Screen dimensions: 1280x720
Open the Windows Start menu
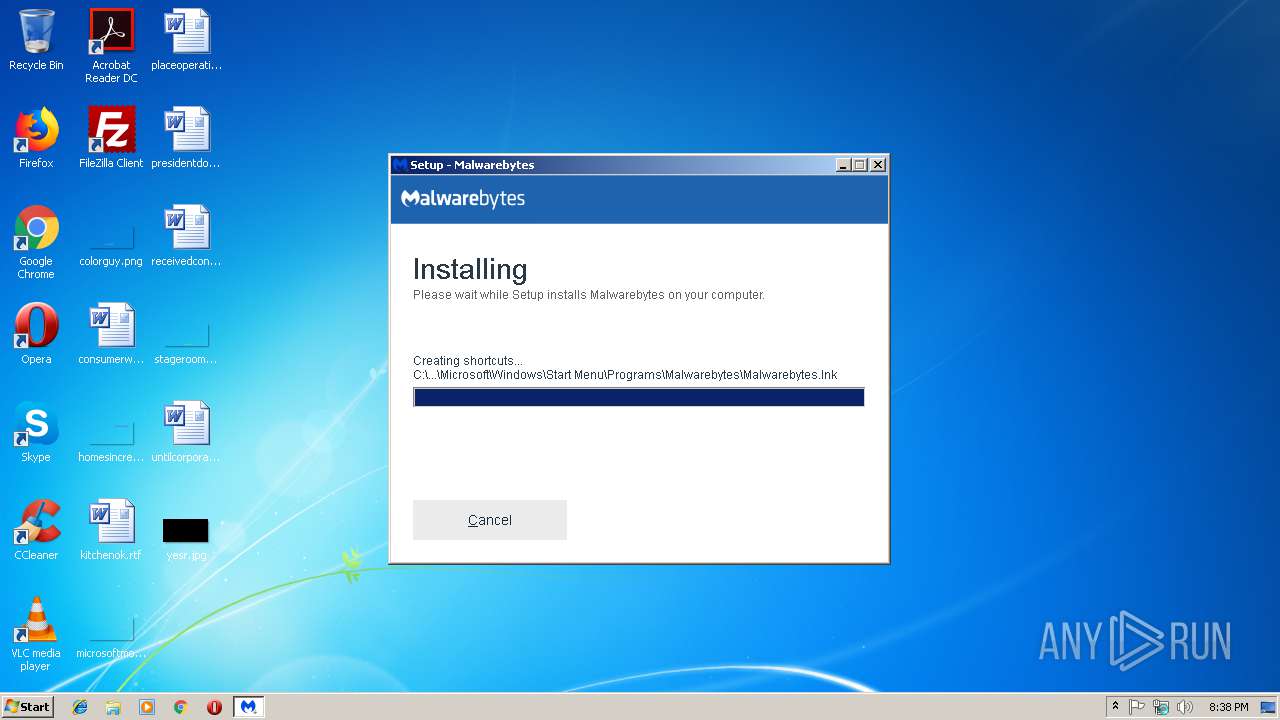pyautogui.click(x=27, y=706)
